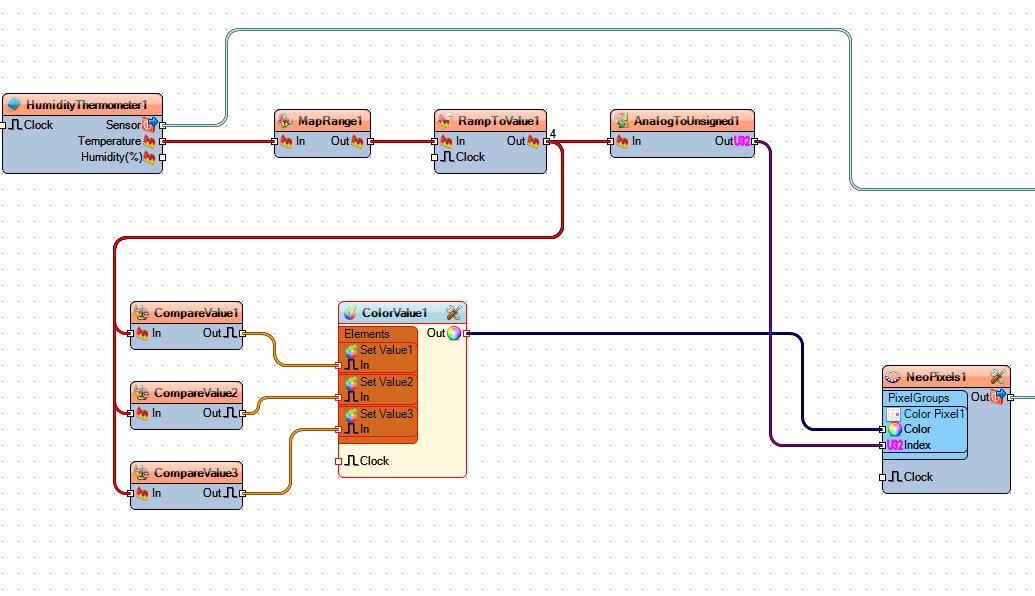Screen dimensions: 1035x596
Task: Click the RampToValue1 component icon
Action: coord(445,121)
